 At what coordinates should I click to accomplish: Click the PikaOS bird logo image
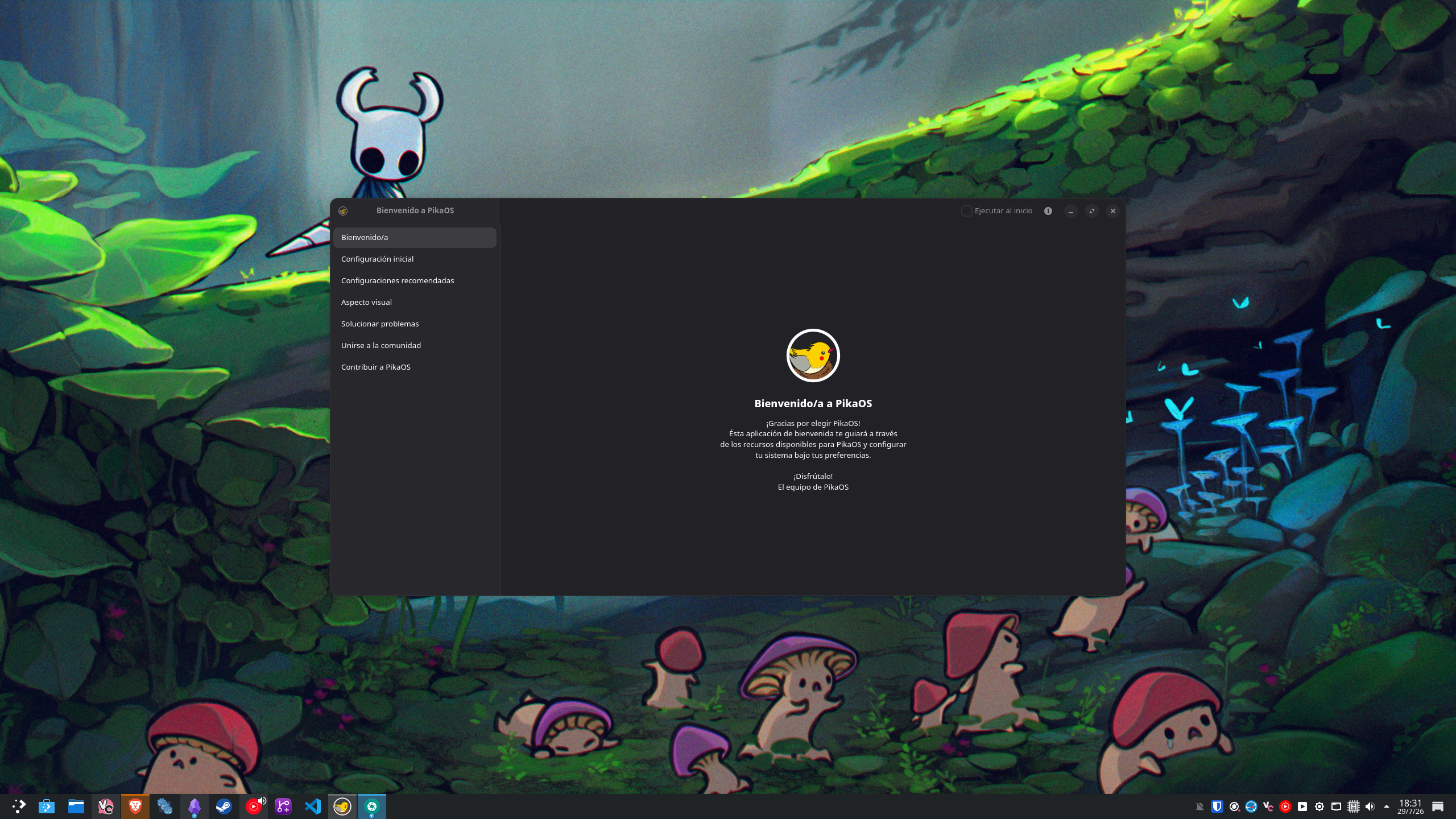[x=813, y=355]
